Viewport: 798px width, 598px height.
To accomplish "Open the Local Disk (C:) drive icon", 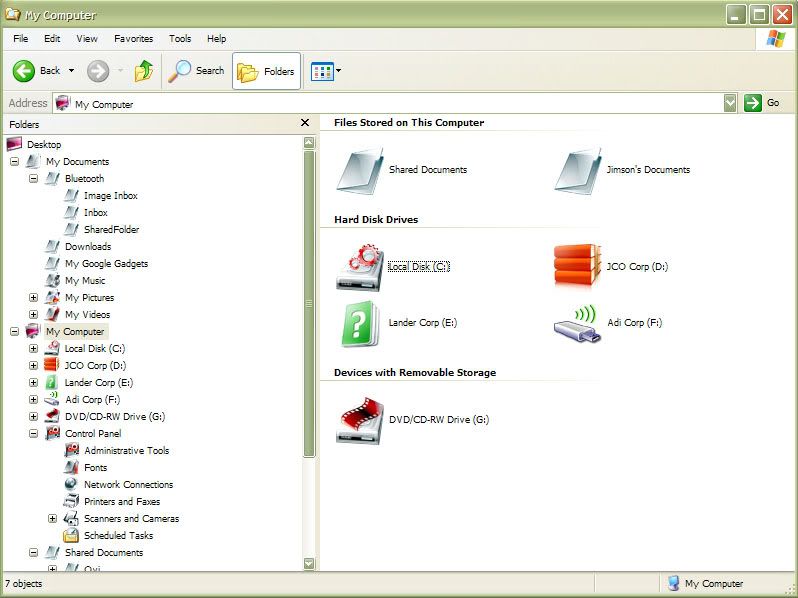I will click(360, 267).
